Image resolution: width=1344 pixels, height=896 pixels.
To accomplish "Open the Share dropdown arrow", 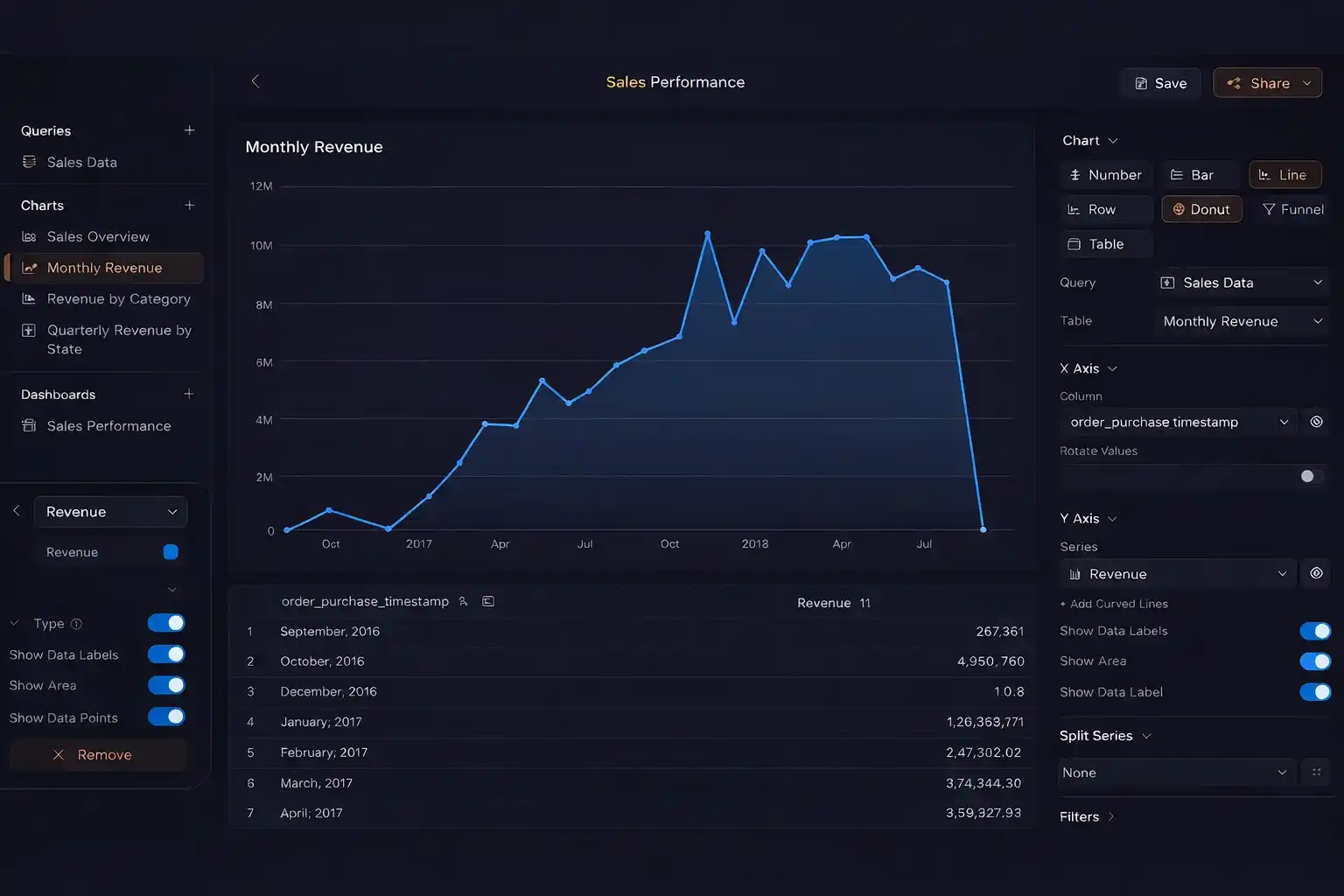I will click(x=1307, y=83).
